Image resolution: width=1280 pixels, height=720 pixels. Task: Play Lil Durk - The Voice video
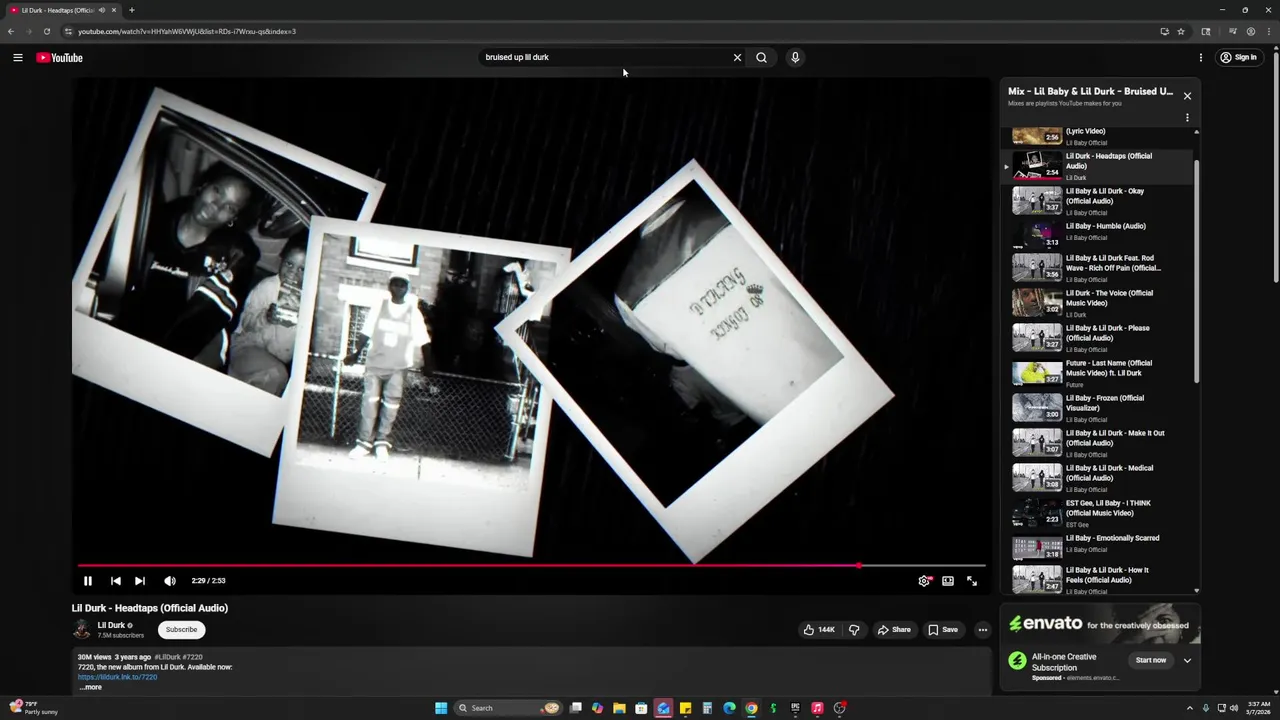(x=1099, y=303)
